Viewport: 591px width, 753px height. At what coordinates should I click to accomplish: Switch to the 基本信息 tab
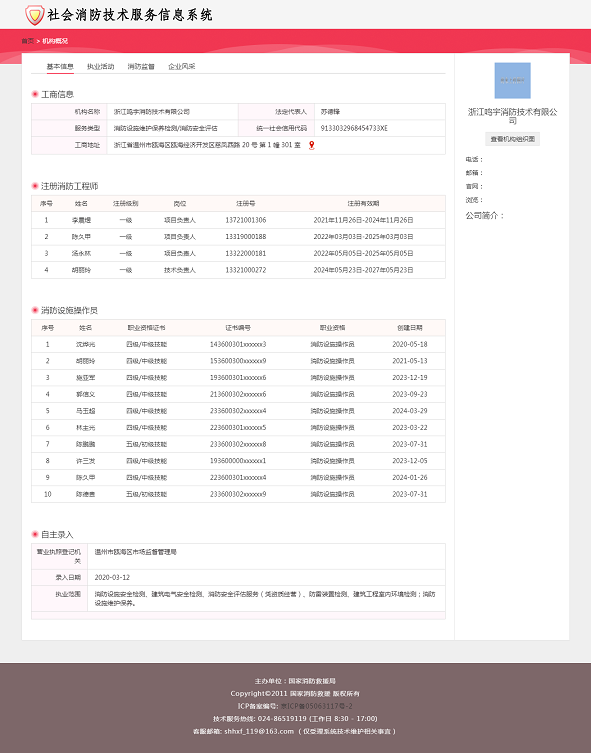point(60,66)
